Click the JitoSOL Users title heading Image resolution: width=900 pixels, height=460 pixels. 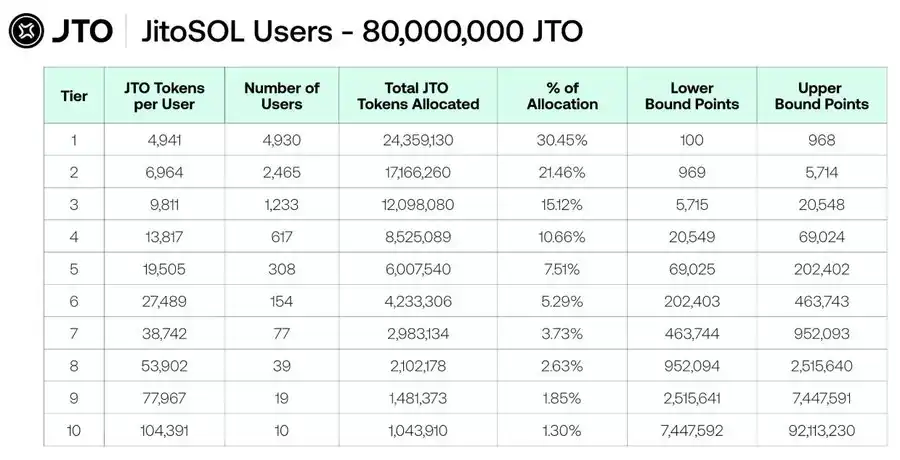point(360,32)
